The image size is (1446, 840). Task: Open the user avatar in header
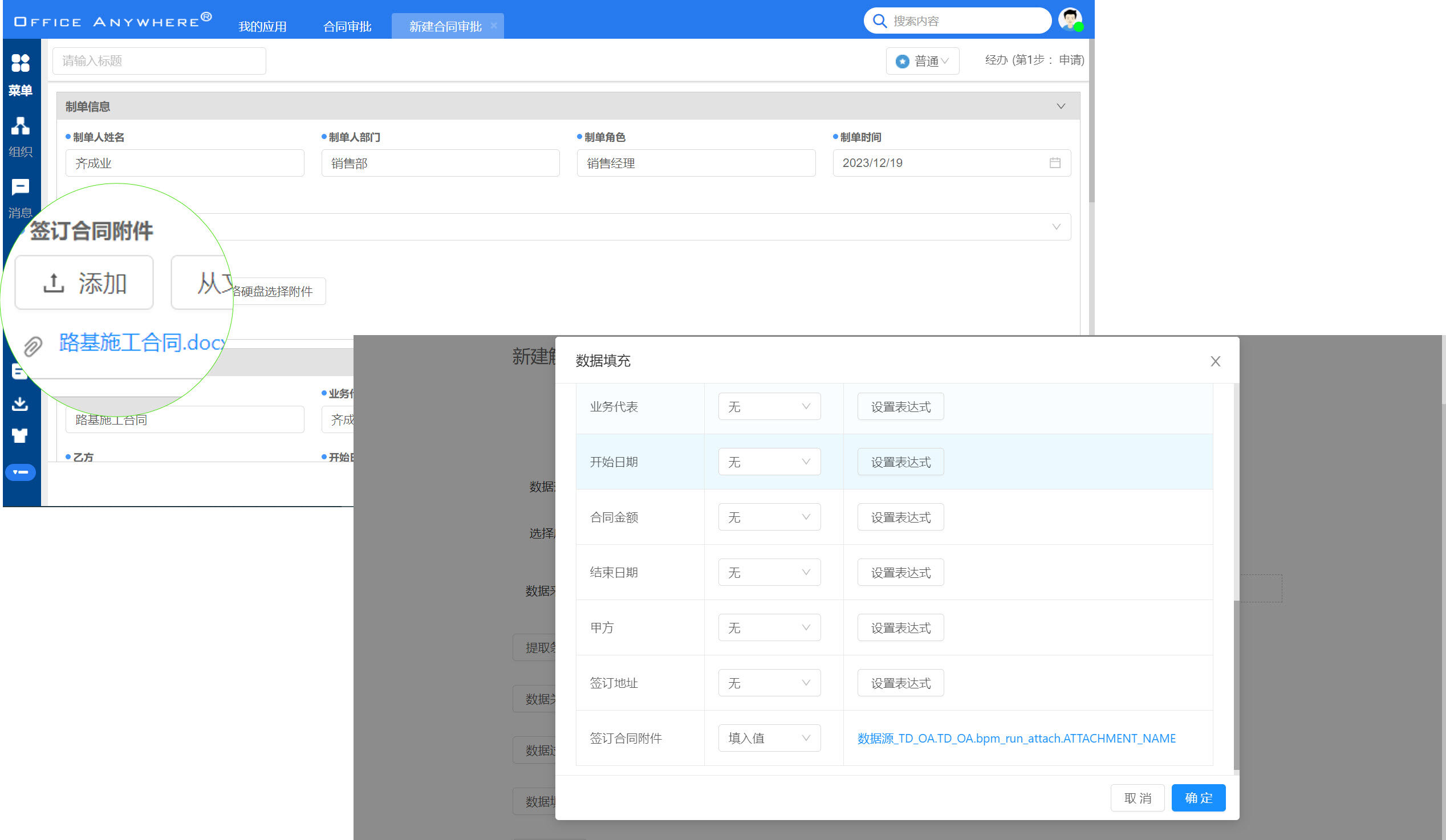(x=1070, y=20)
